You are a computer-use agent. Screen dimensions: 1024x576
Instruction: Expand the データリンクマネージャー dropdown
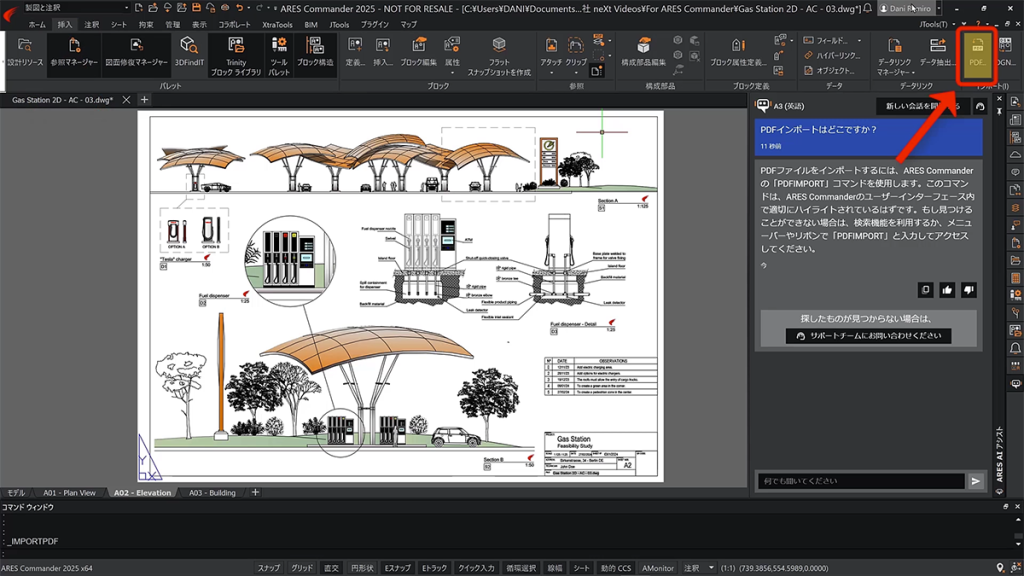coord(913,73)
